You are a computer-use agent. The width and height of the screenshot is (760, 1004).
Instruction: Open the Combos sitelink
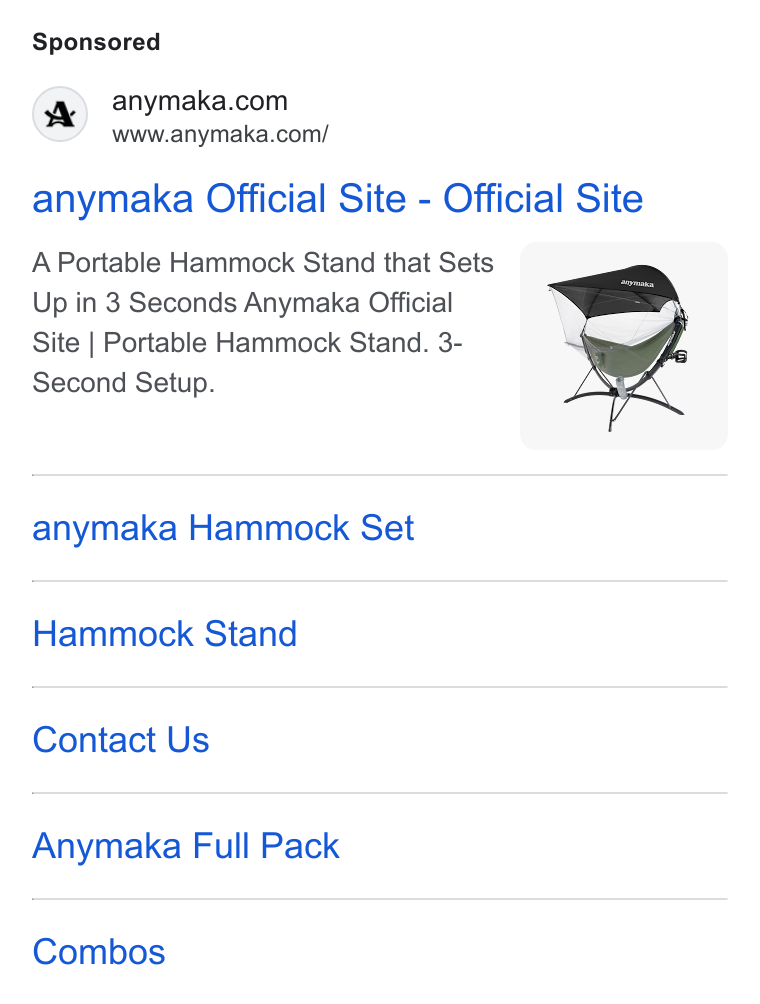pos(99,951)
